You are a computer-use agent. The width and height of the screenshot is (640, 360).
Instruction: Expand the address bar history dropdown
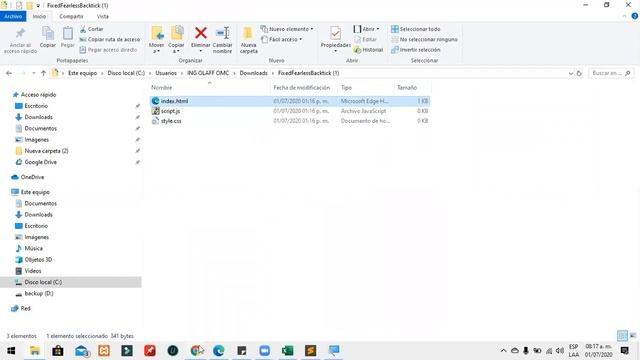[x=571, y=73]
